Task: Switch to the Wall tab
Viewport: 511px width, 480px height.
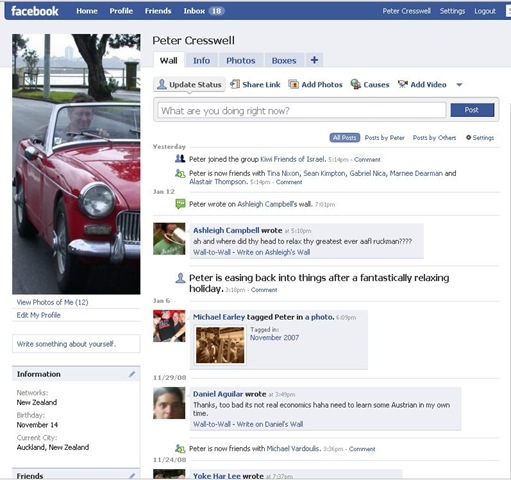Action: tap(169, 60)
